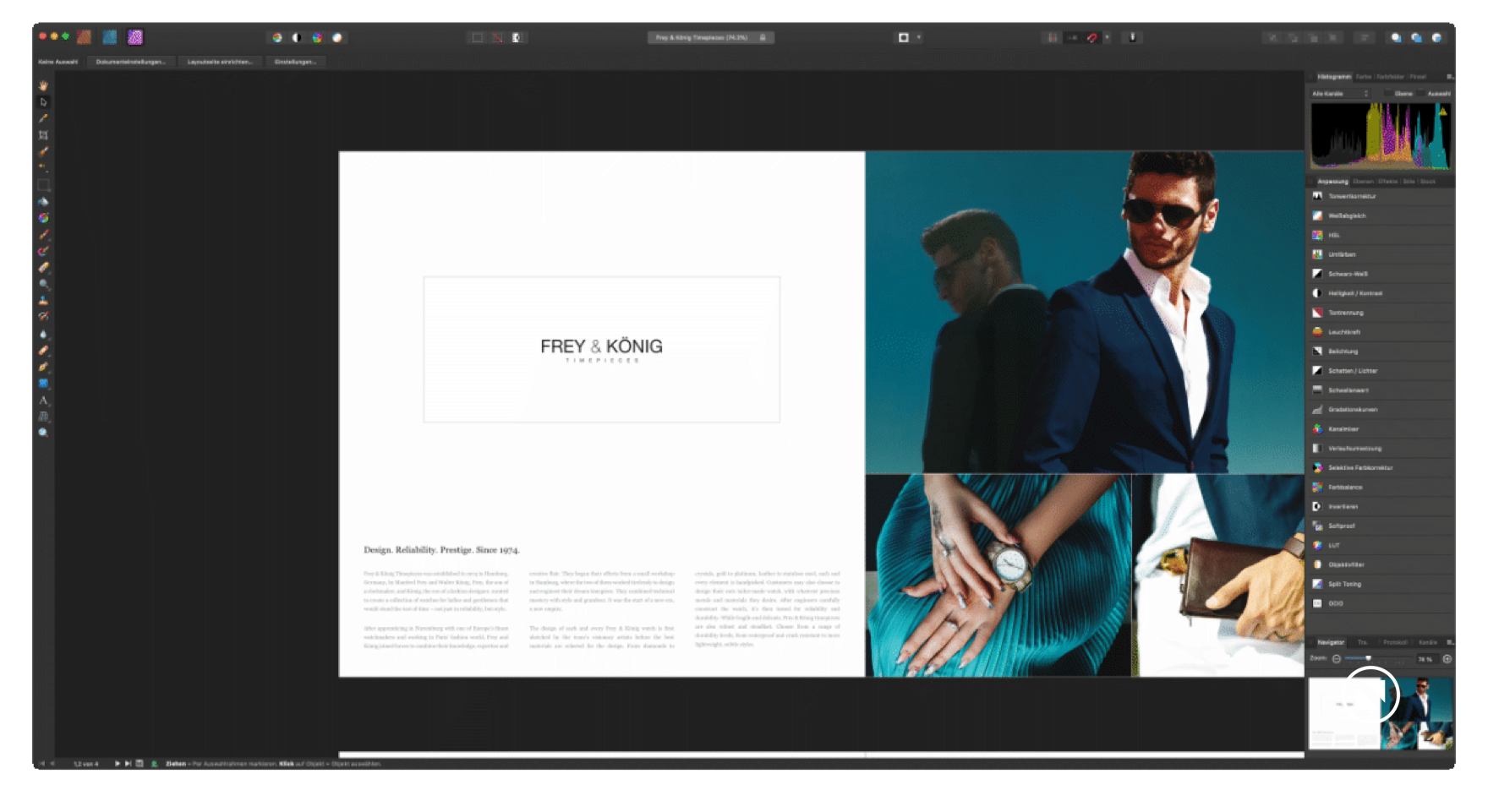Select the Clone Stamp tool
This screenshot has width=1488, height=812.
(x=43, y=301)
